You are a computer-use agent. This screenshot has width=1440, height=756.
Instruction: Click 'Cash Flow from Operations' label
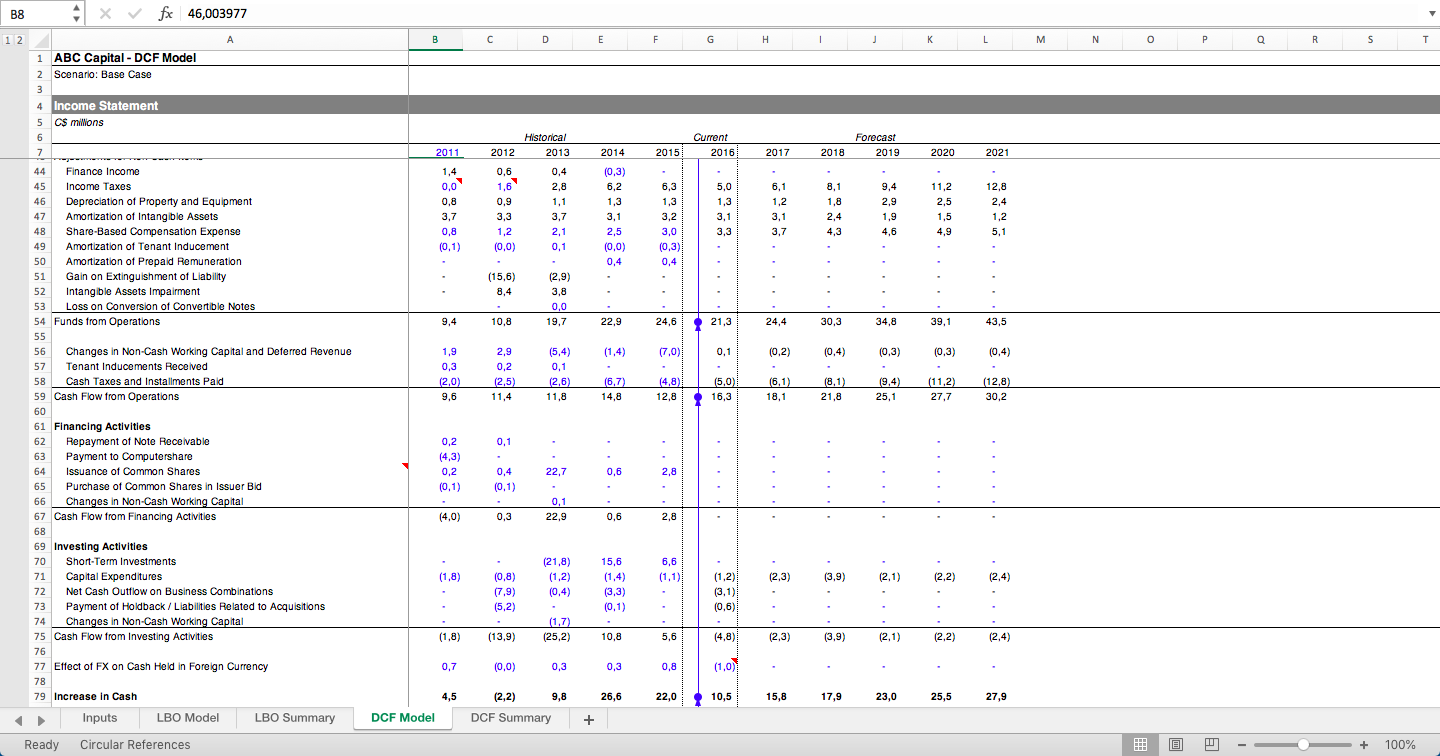click(116, 397)
